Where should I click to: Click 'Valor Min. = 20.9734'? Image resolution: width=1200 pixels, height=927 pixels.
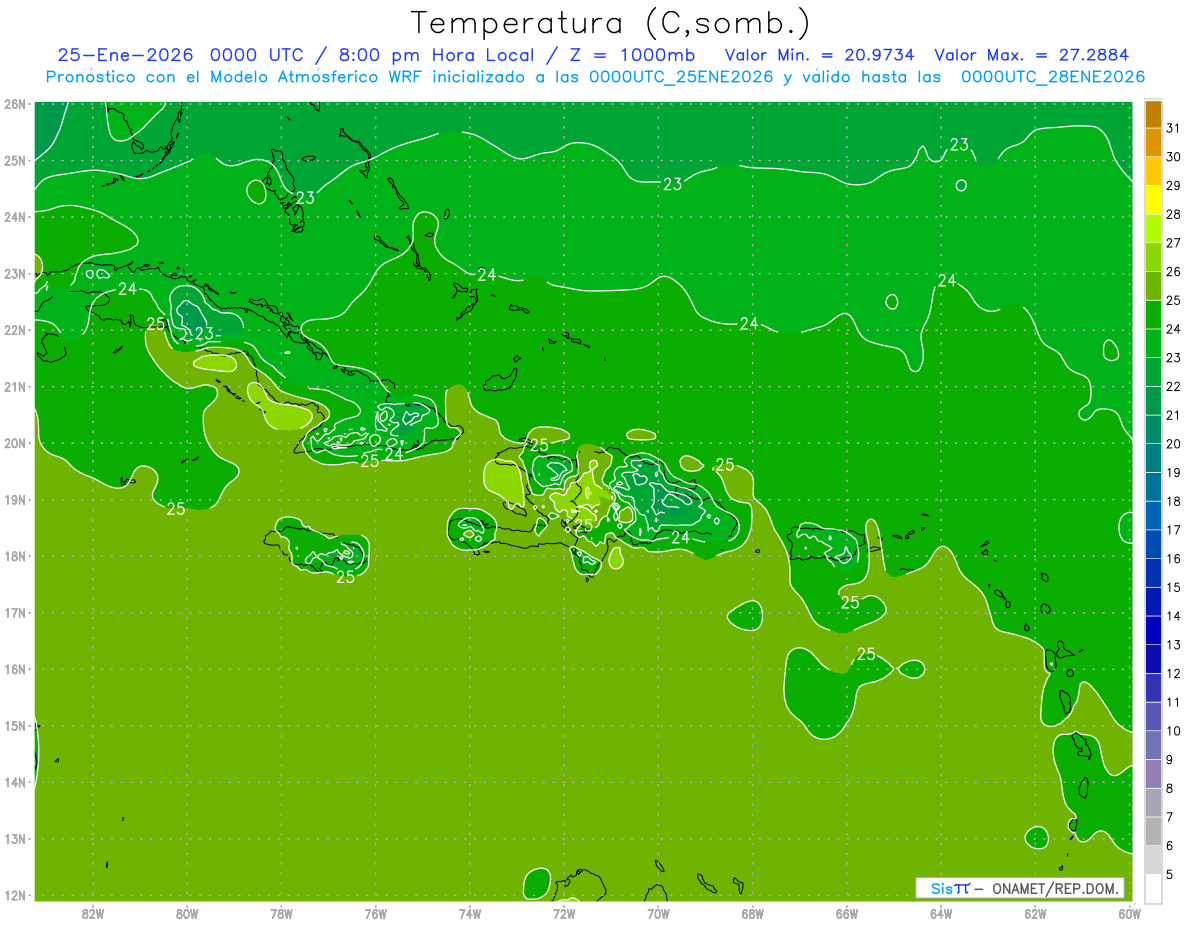pos(819,55)
